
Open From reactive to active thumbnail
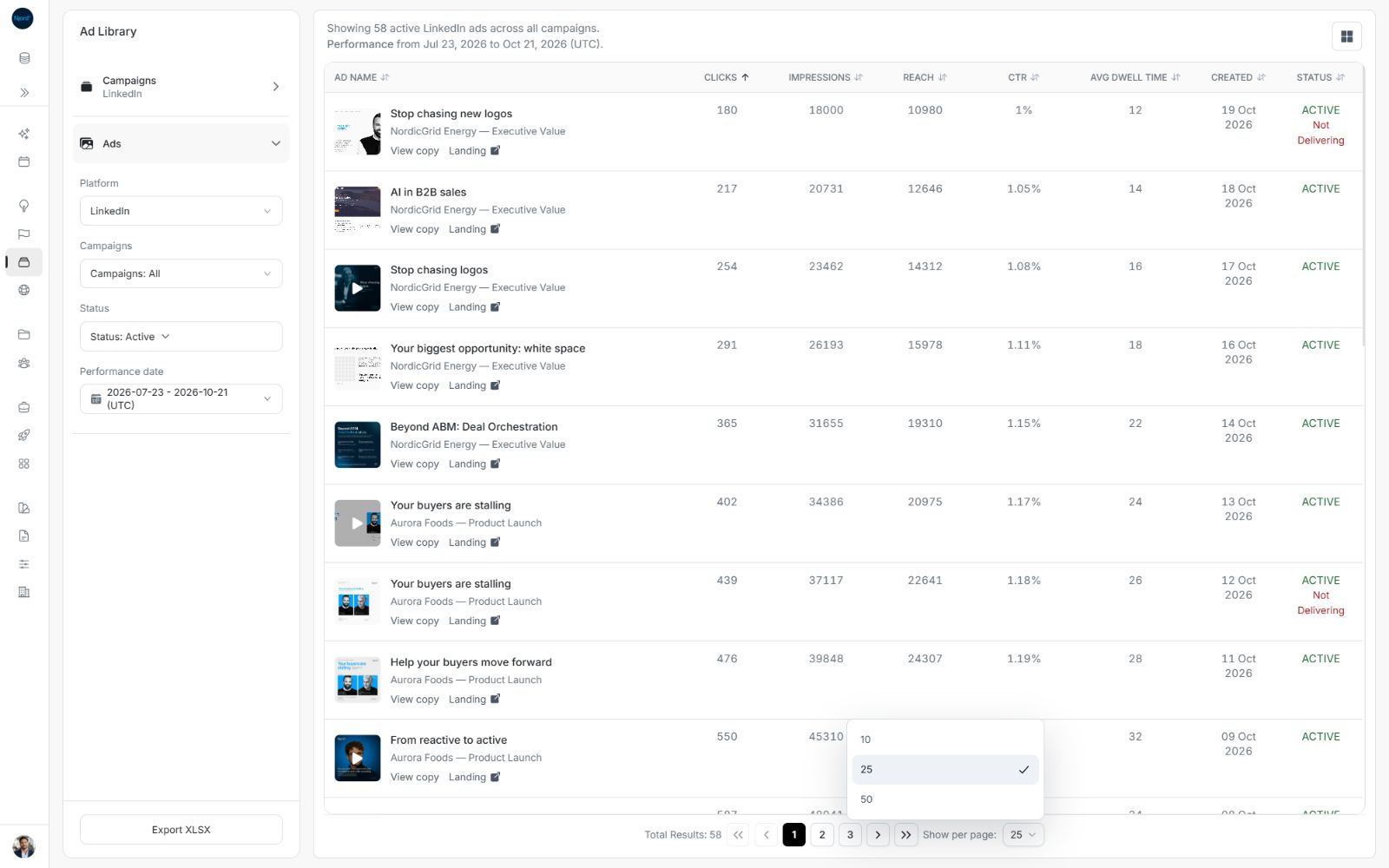[x=358, y=758]
